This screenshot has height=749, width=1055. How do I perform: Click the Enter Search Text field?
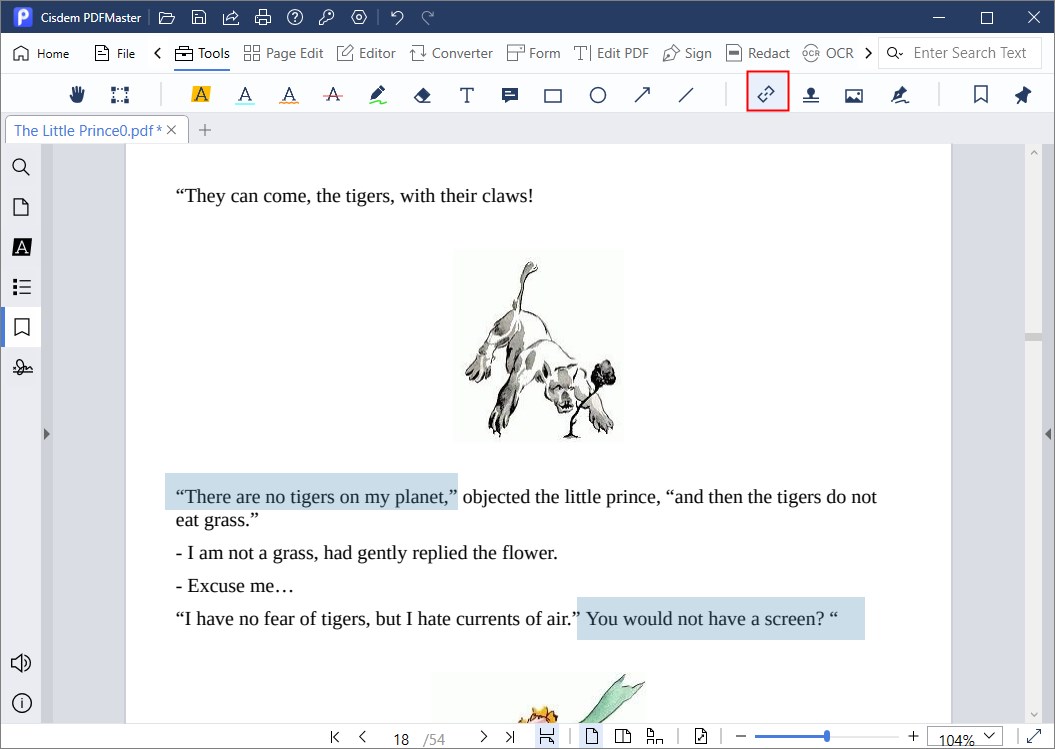[x=960, y=53]
